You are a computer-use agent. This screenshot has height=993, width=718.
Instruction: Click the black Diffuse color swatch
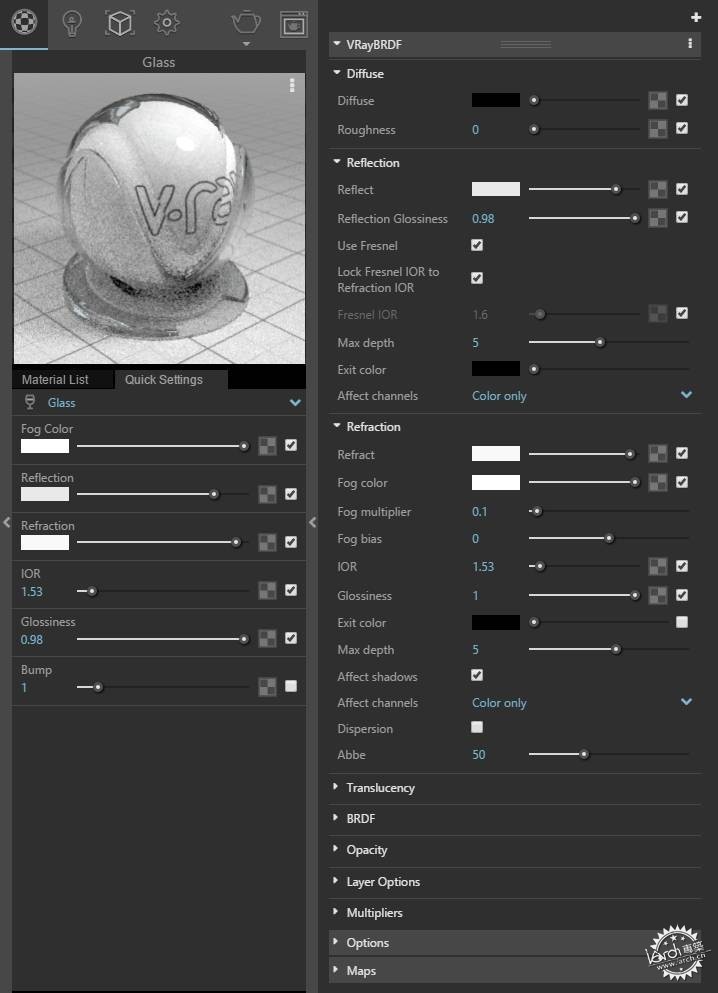click(496, 100)
